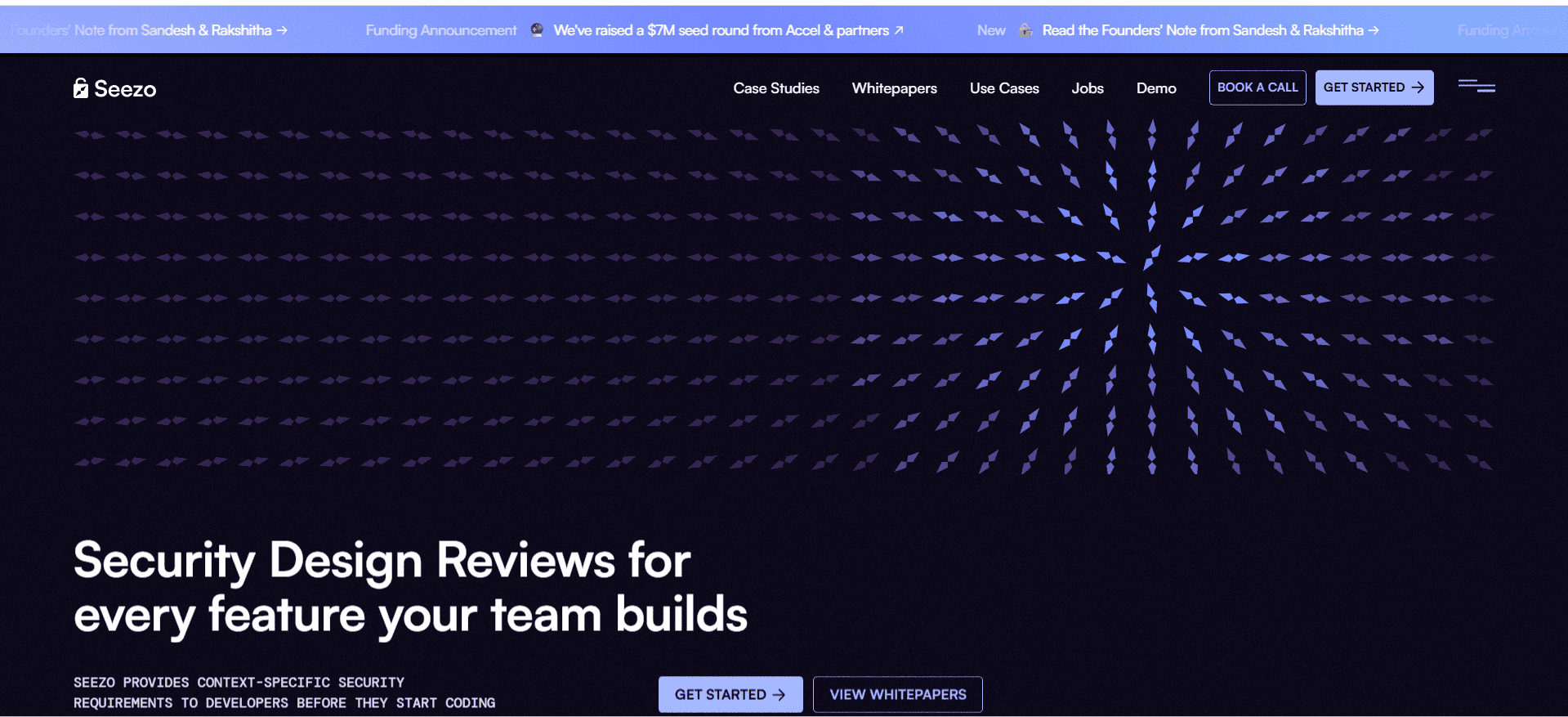This screenshot has width=1568, height=717.
Task: Click the arrow in hero Get Started button
Action: (779, 695)
